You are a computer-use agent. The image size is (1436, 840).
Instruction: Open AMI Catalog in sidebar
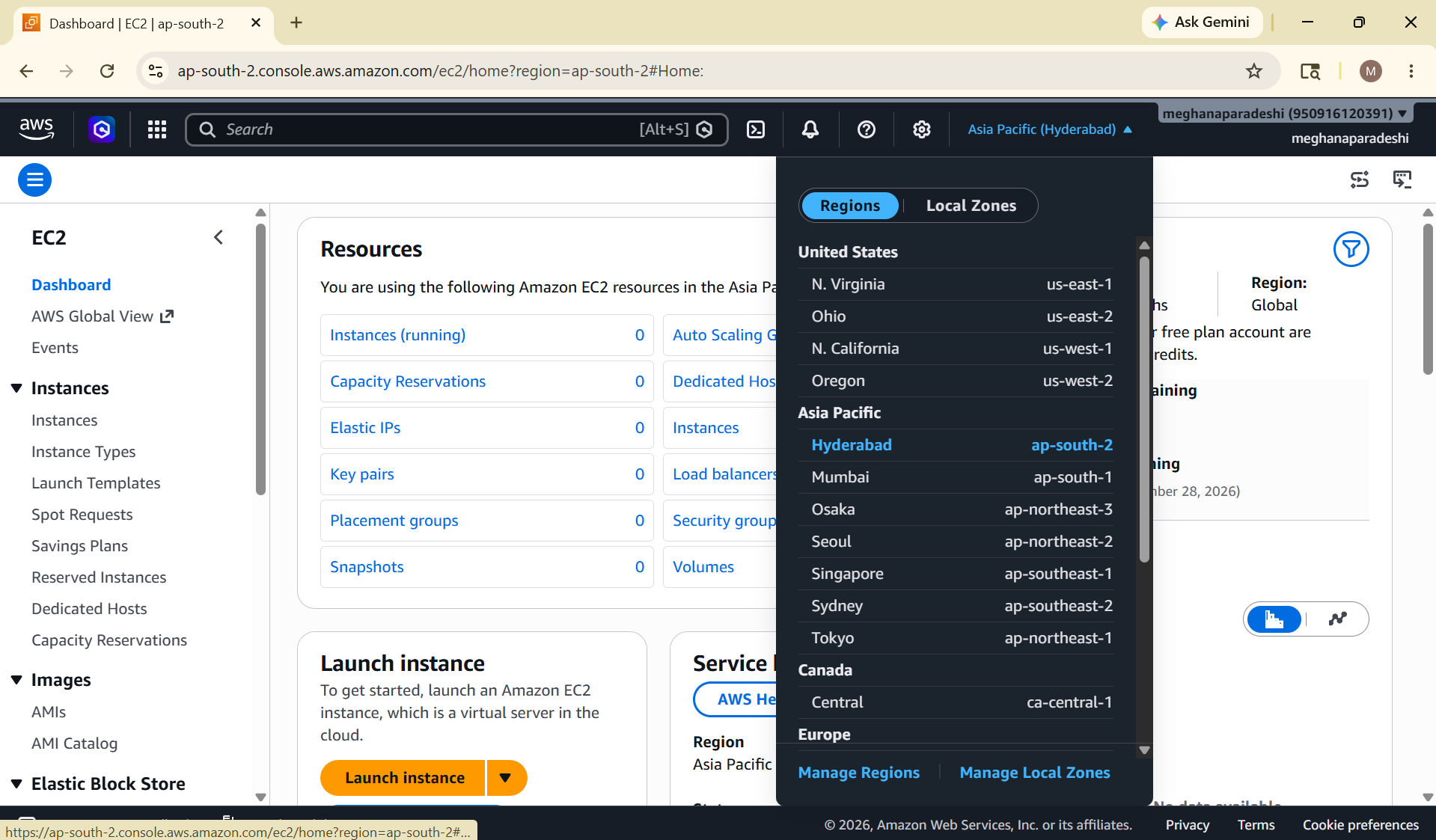click(x=74, y=744)
